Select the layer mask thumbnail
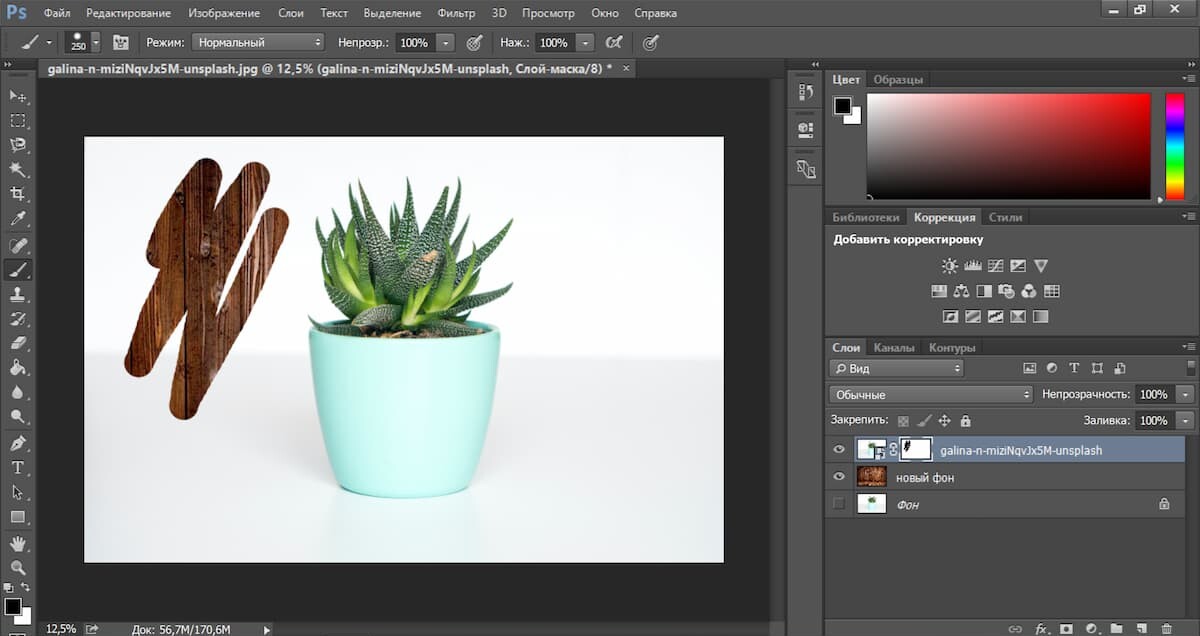The image size is (1200, 636). pos(916,450)
